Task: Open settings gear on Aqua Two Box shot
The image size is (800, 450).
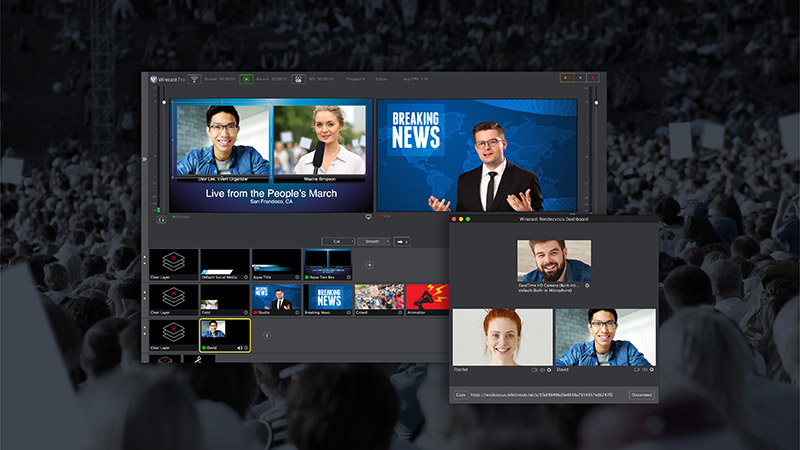Action: coord(348,278)
